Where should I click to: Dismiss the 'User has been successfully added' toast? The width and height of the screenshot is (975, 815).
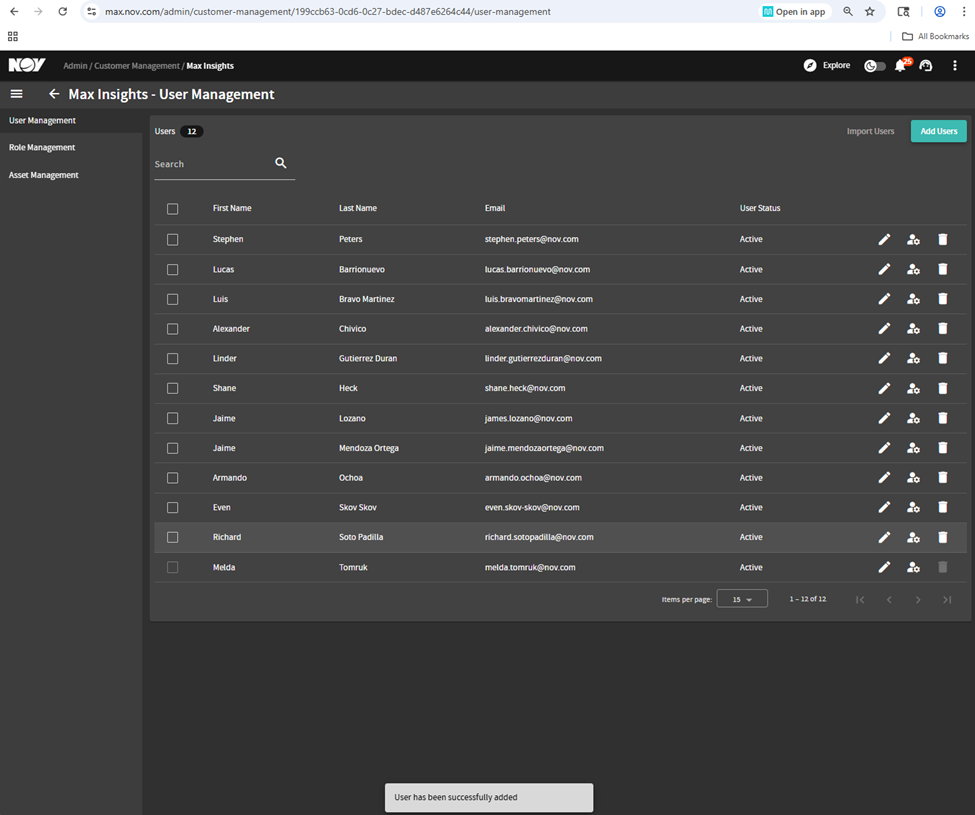click(x=489, y=797)
